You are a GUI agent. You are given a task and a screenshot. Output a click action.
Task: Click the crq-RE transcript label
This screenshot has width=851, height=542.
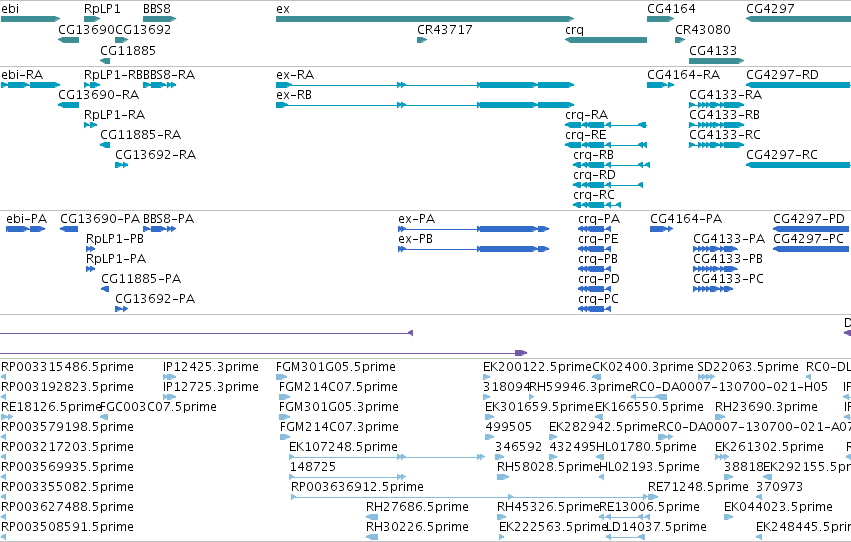point(586,135)
